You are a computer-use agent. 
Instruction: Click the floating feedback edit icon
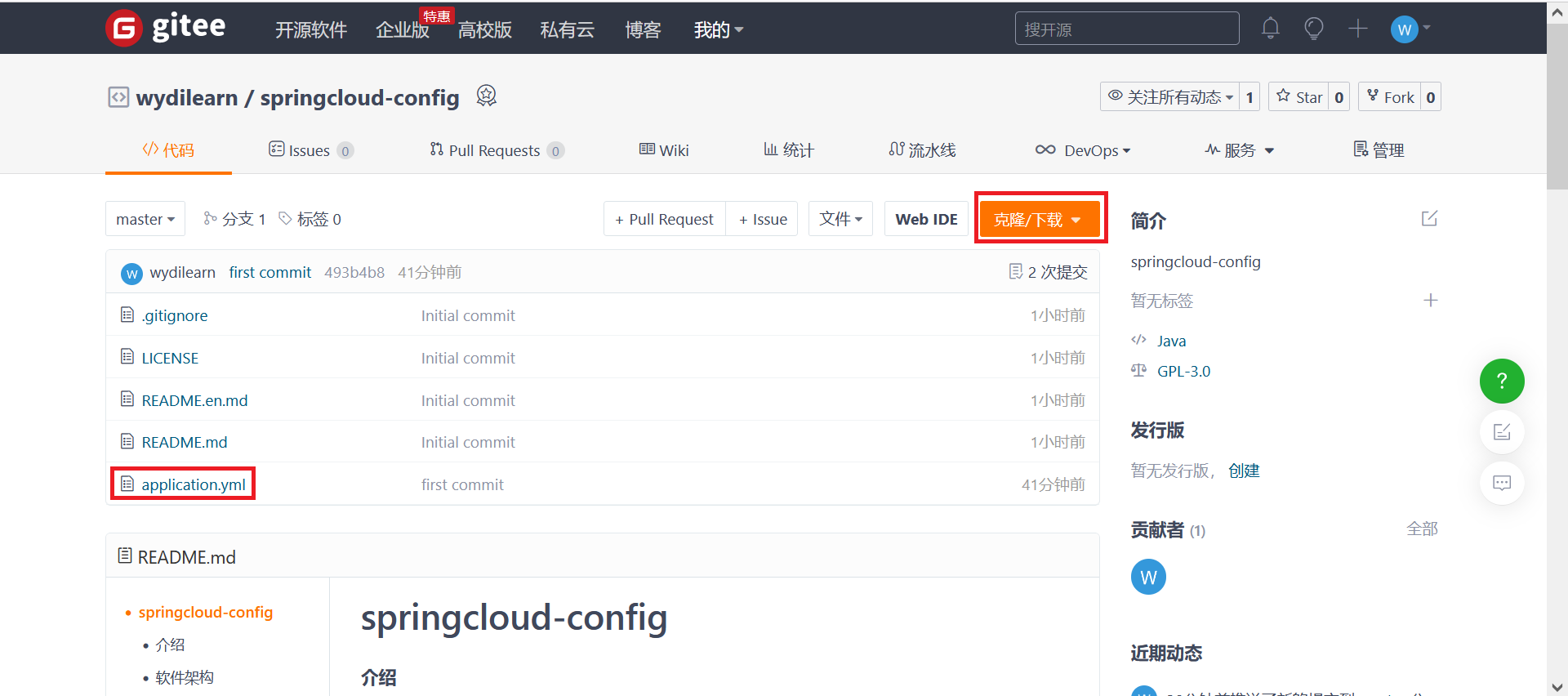pyautogui.click(x=1502, y=432)
